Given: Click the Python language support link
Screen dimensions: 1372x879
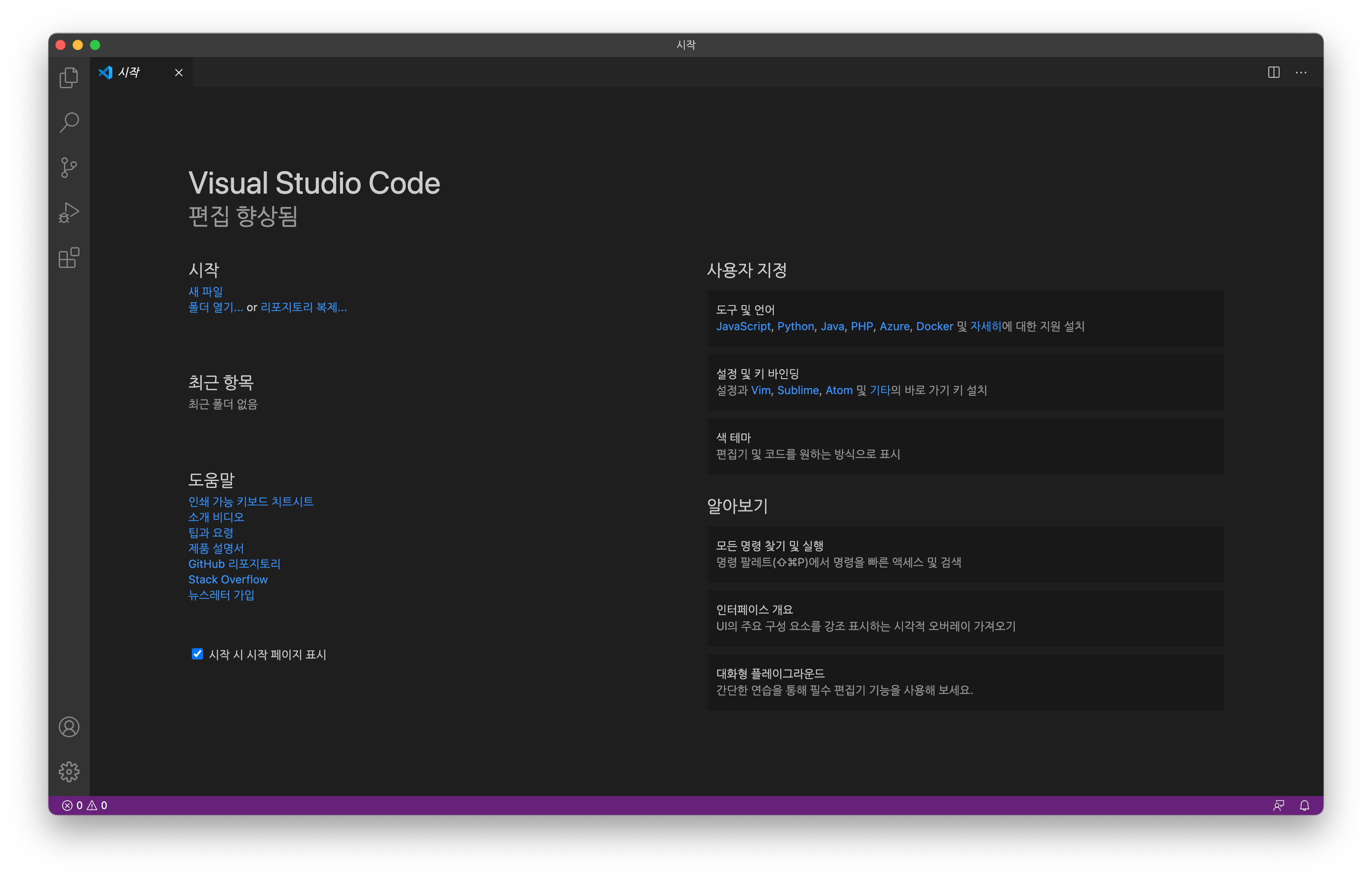Looking at the screenshot, I should tap(795, 326).
